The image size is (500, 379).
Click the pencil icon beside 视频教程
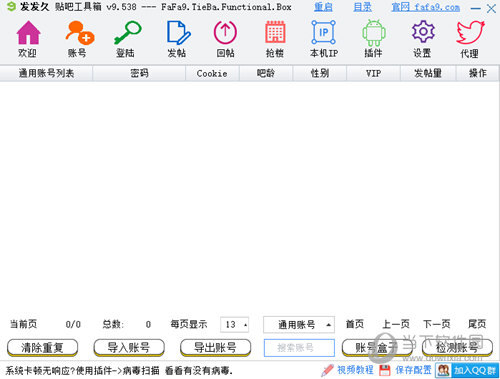[327, 370]
